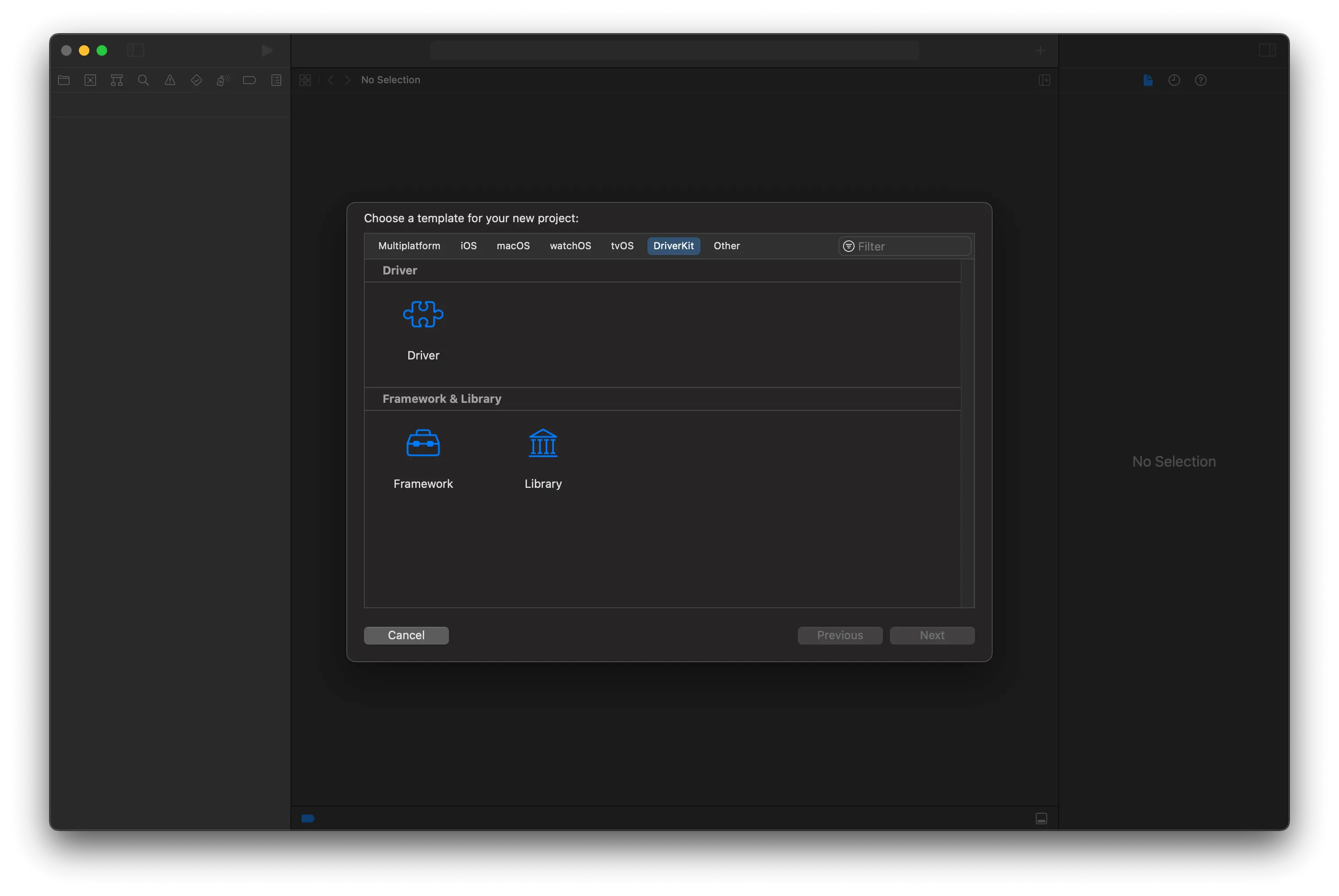Show the History inspector clock icon

(x=1174, y=80)
